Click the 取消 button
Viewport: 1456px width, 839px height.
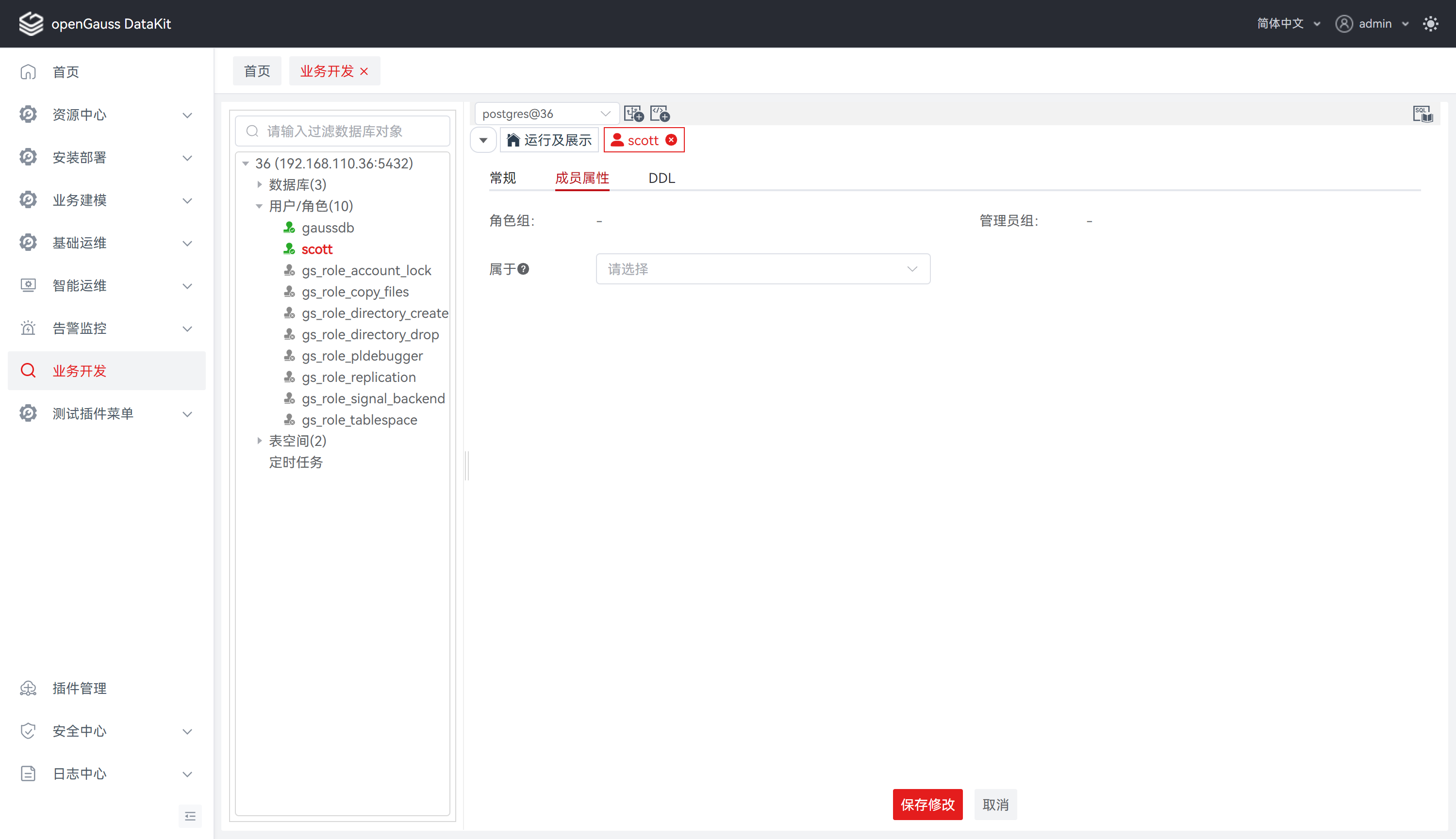[x=995, y=805]
